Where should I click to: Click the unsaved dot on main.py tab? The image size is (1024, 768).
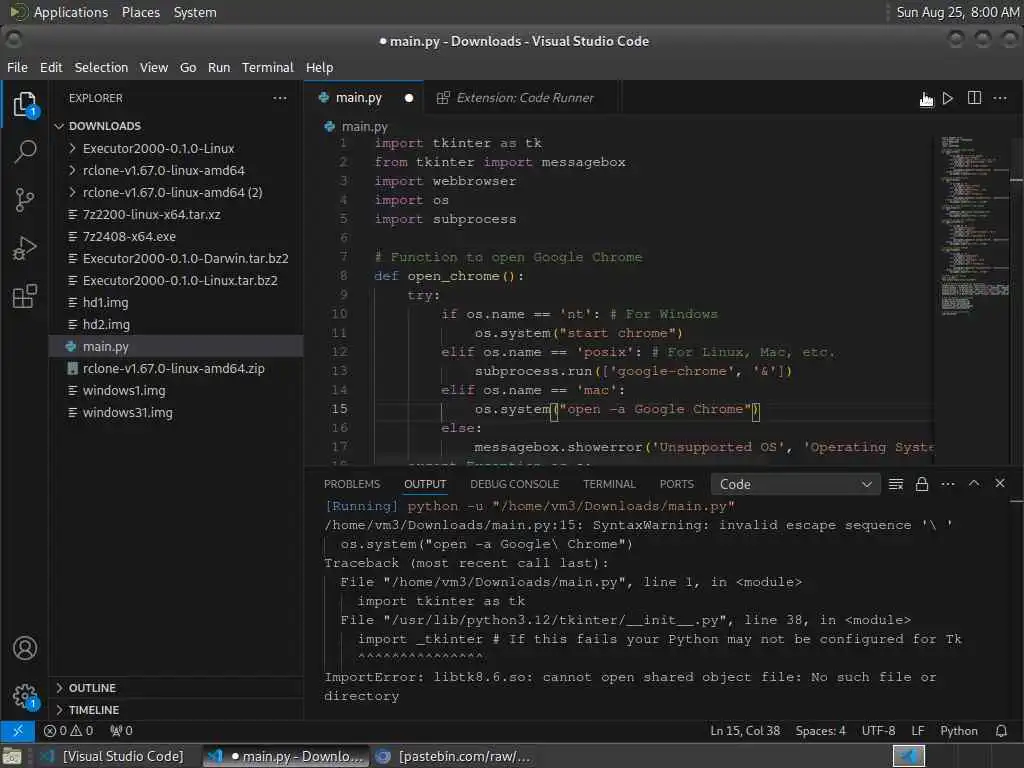pyautogui.click(x=409, y=98)
